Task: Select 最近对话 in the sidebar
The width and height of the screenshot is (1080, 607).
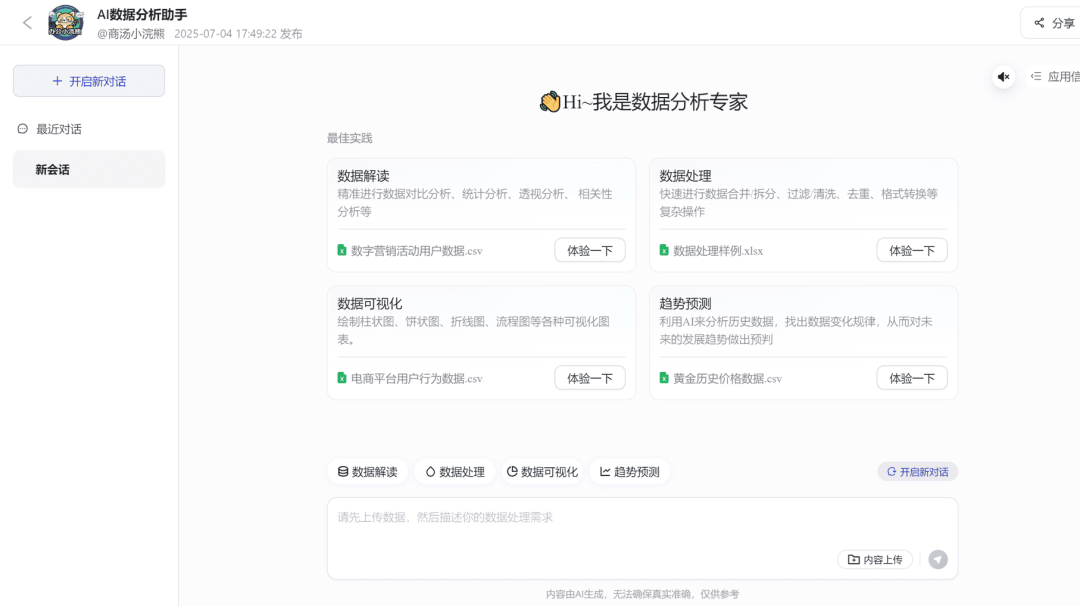Action: coord(59,129)
